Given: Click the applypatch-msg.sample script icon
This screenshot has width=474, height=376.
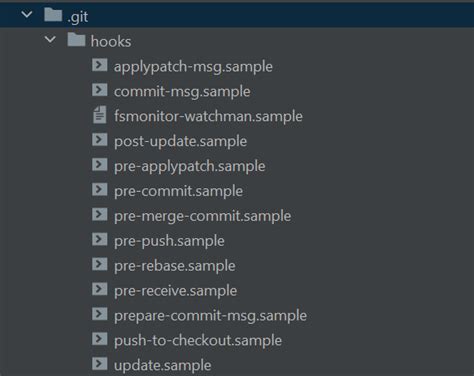Looking at the screenshot, I should [100, 65].
